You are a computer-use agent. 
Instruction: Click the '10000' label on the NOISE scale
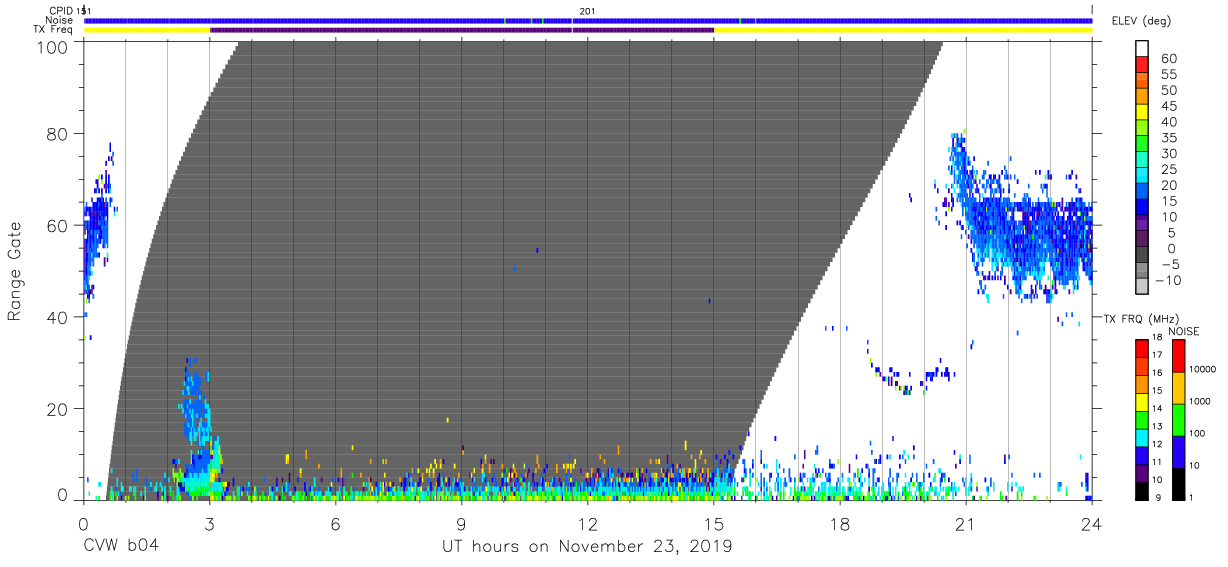[1203, 371]
